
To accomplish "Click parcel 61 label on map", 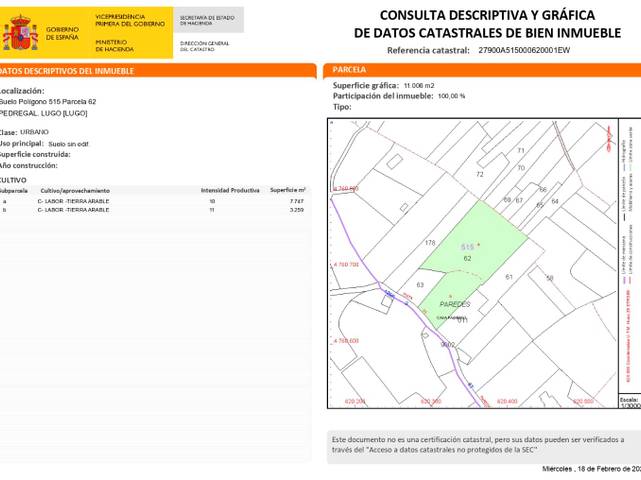I will coord(509,277).
